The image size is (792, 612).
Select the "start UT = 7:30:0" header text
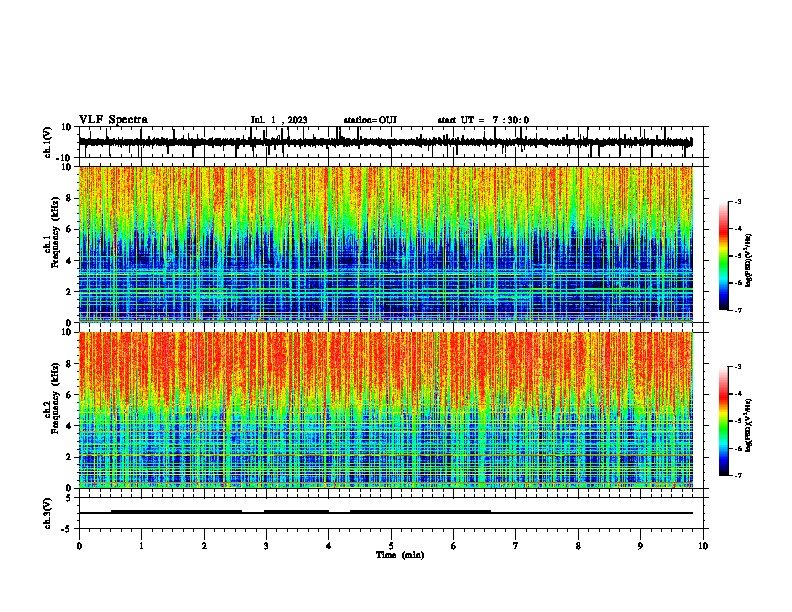483,120
